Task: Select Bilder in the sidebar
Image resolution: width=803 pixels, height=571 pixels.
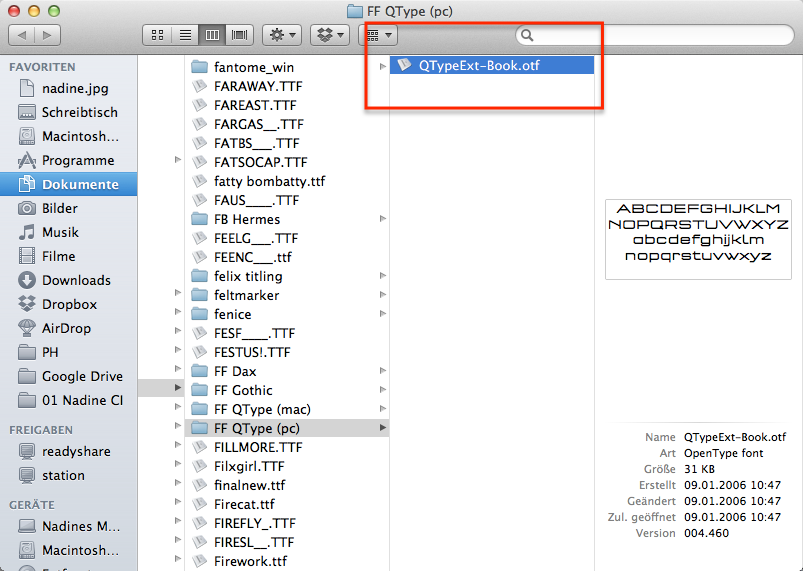Action: coord(60,208)
